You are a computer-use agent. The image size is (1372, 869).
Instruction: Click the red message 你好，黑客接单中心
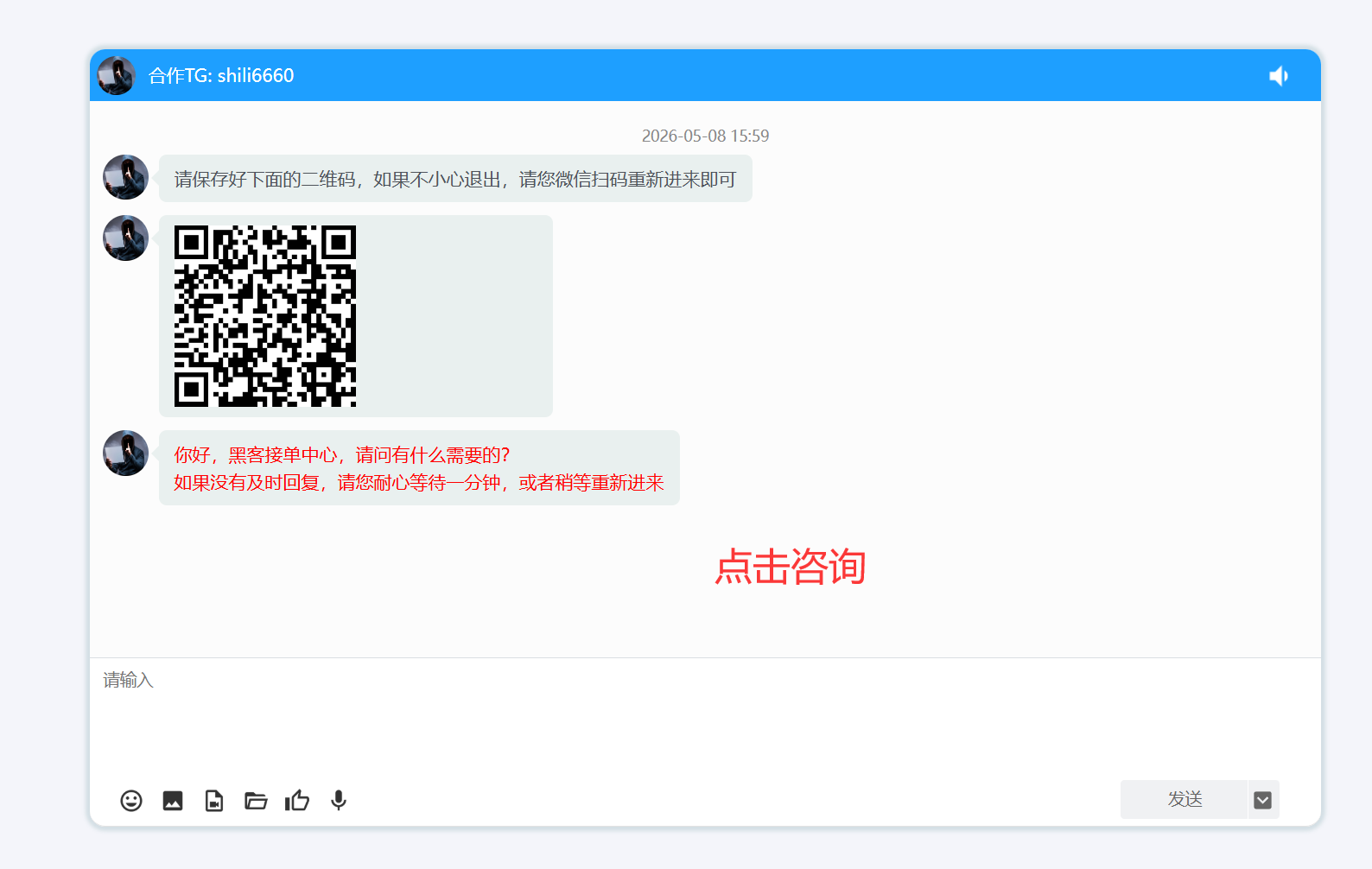point(419,468)
